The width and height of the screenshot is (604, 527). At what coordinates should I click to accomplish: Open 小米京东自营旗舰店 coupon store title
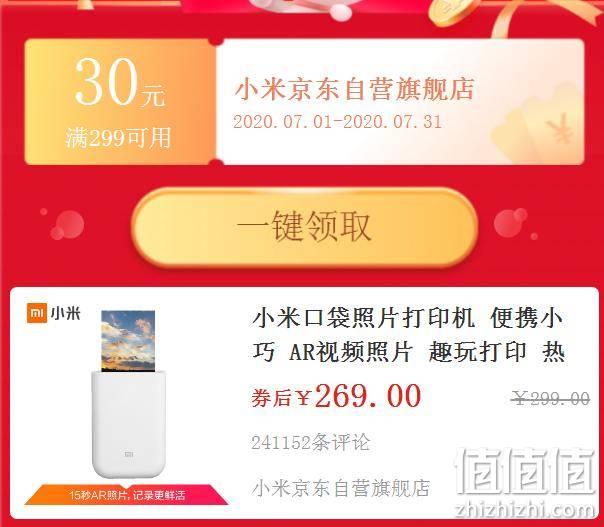pyautogui.click(x=354, y=90)
